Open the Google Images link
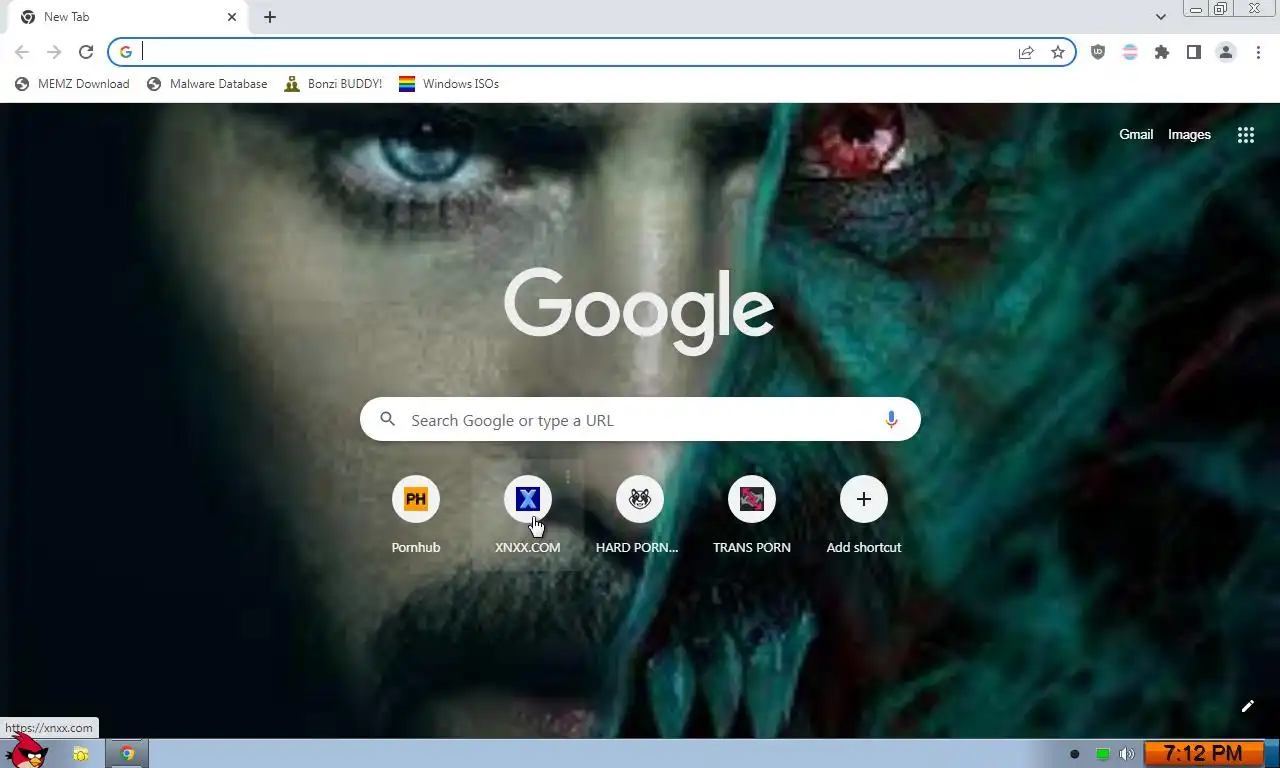The image size is (1280, 768). [1189, 134]
